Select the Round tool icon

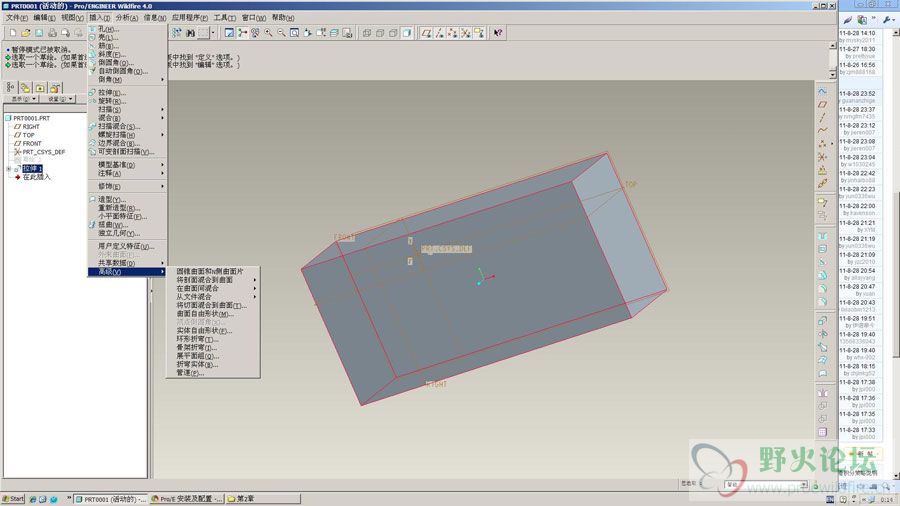click(823, 289)
